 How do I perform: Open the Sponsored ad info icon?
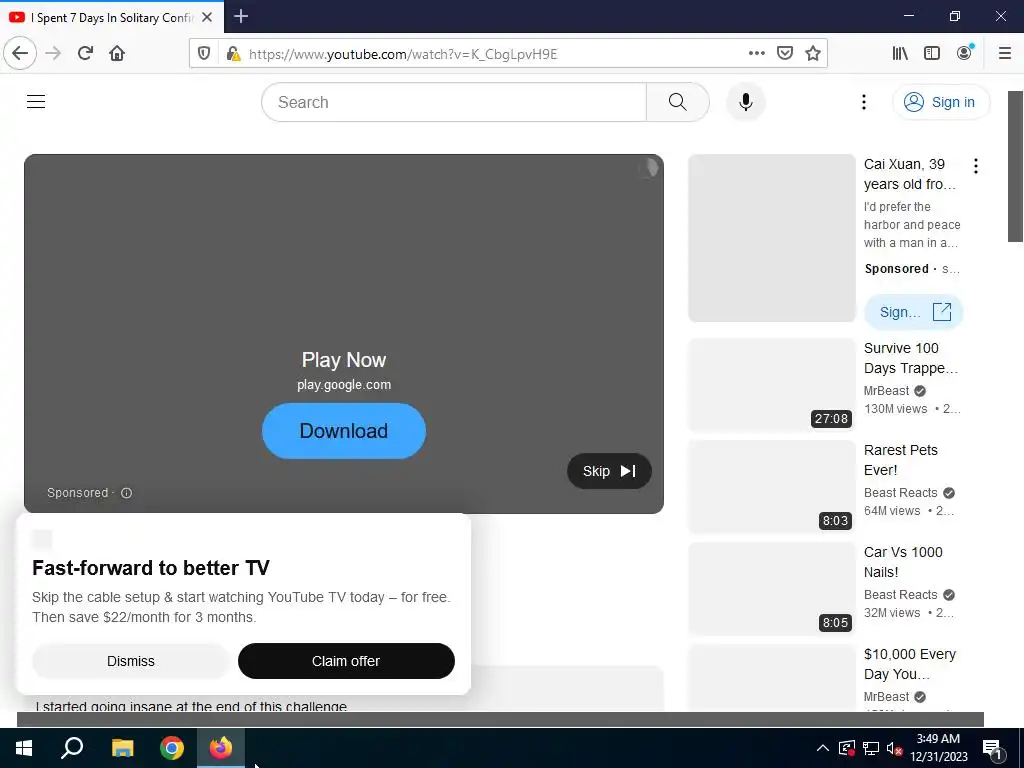tap(127, 493)
